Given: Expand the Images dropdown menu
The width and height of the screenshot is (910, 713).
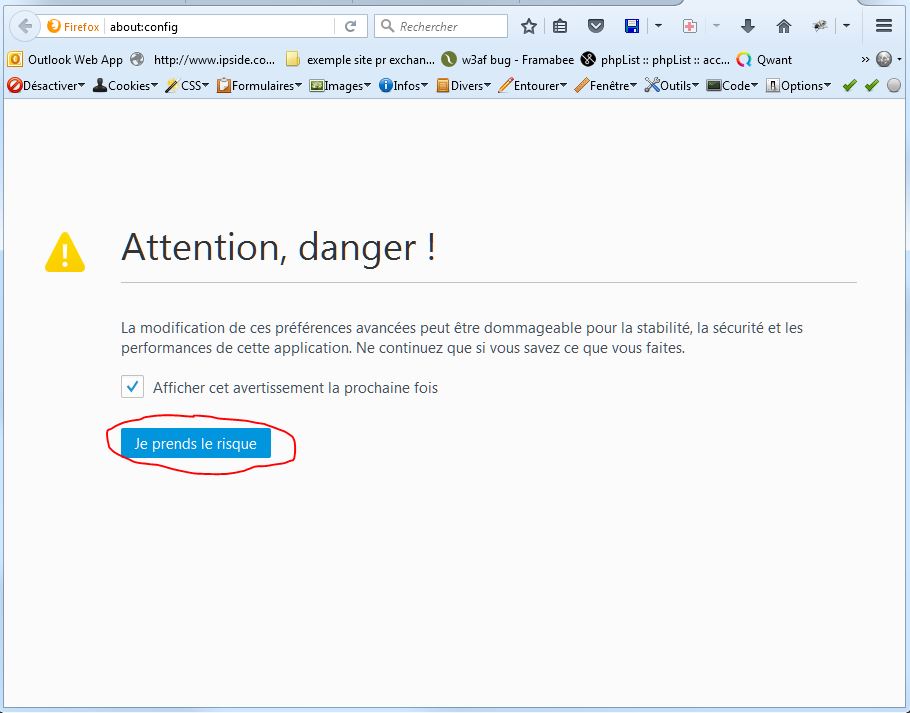Looking at the screenshot, I should [x=340, y=86].
